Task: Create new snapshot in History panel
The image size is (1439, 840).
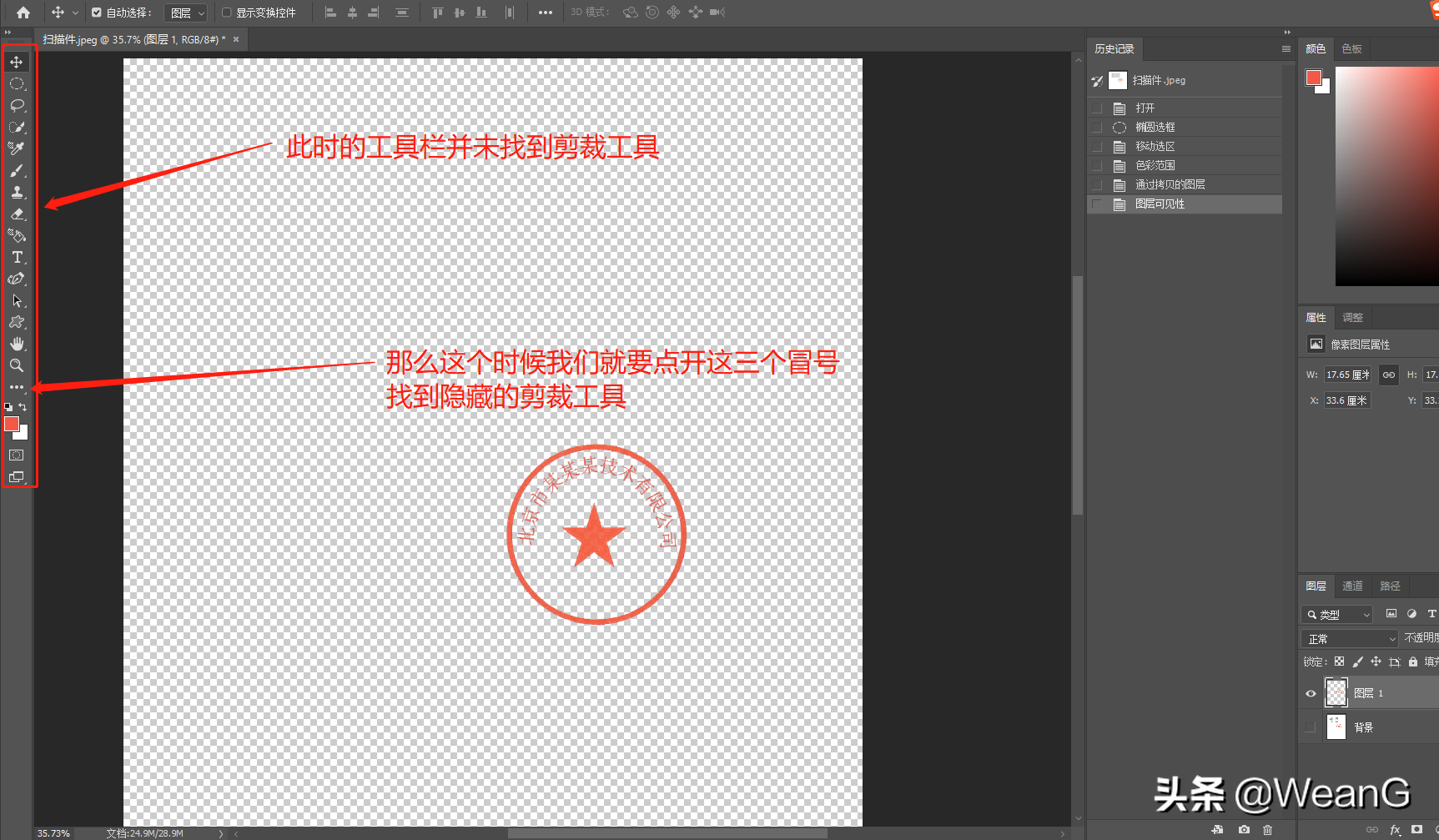Action: pos(1244,830)
